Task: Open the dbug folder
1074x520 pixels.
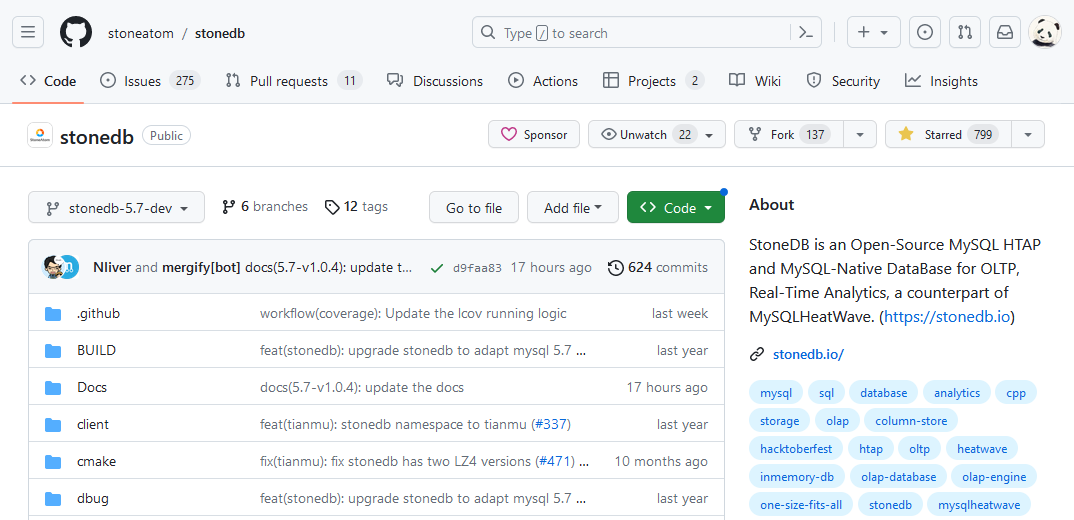Action: (x=92, y=498)
